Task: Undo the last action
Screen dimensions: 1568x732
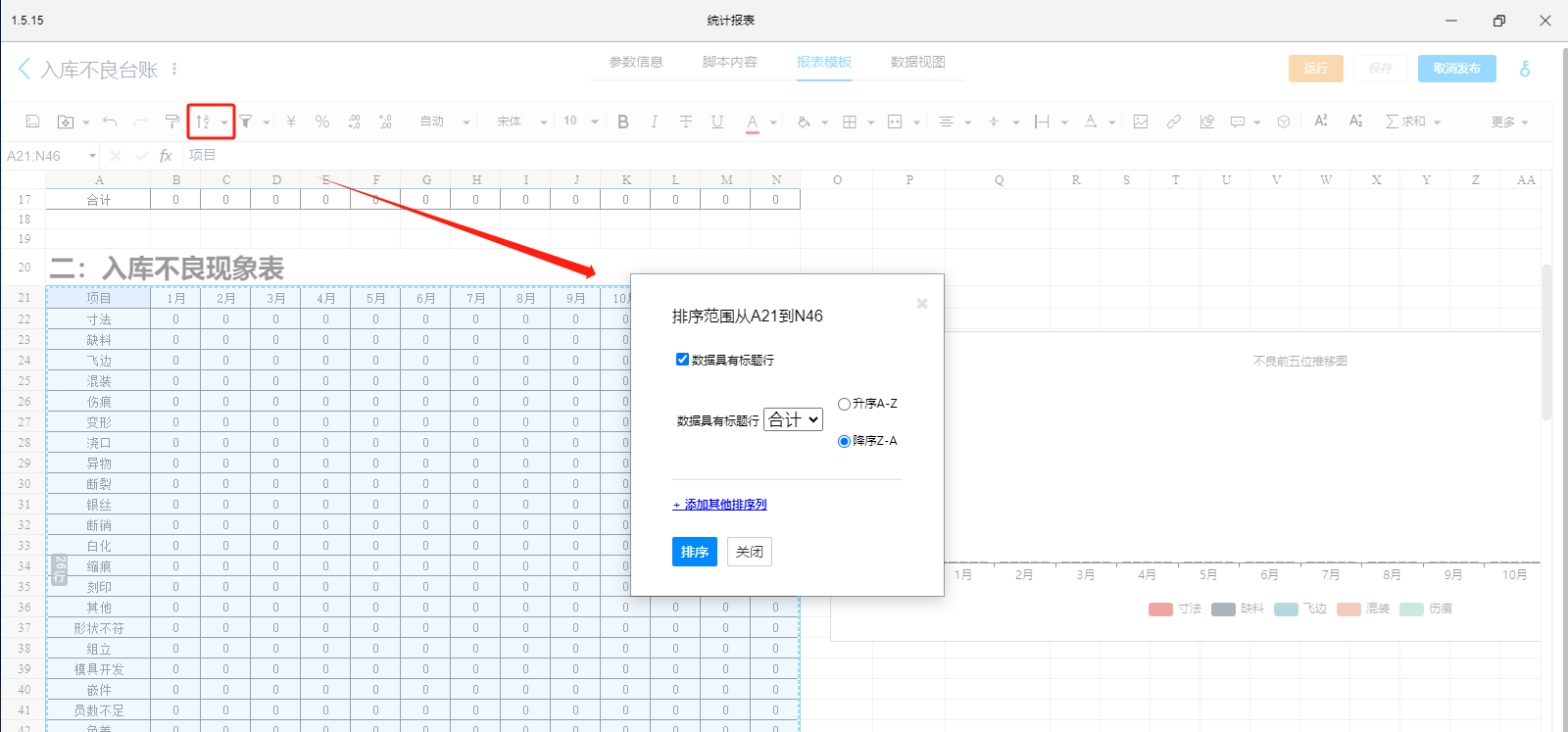Action: click(x=110, y=122)
